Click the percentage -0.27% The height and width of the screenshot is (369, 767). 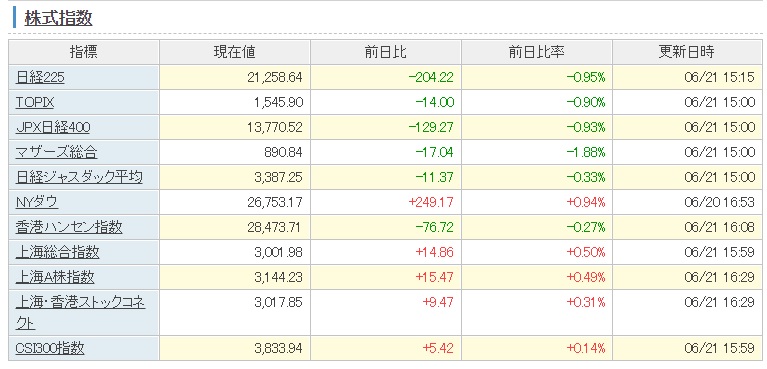click(586, 227)
